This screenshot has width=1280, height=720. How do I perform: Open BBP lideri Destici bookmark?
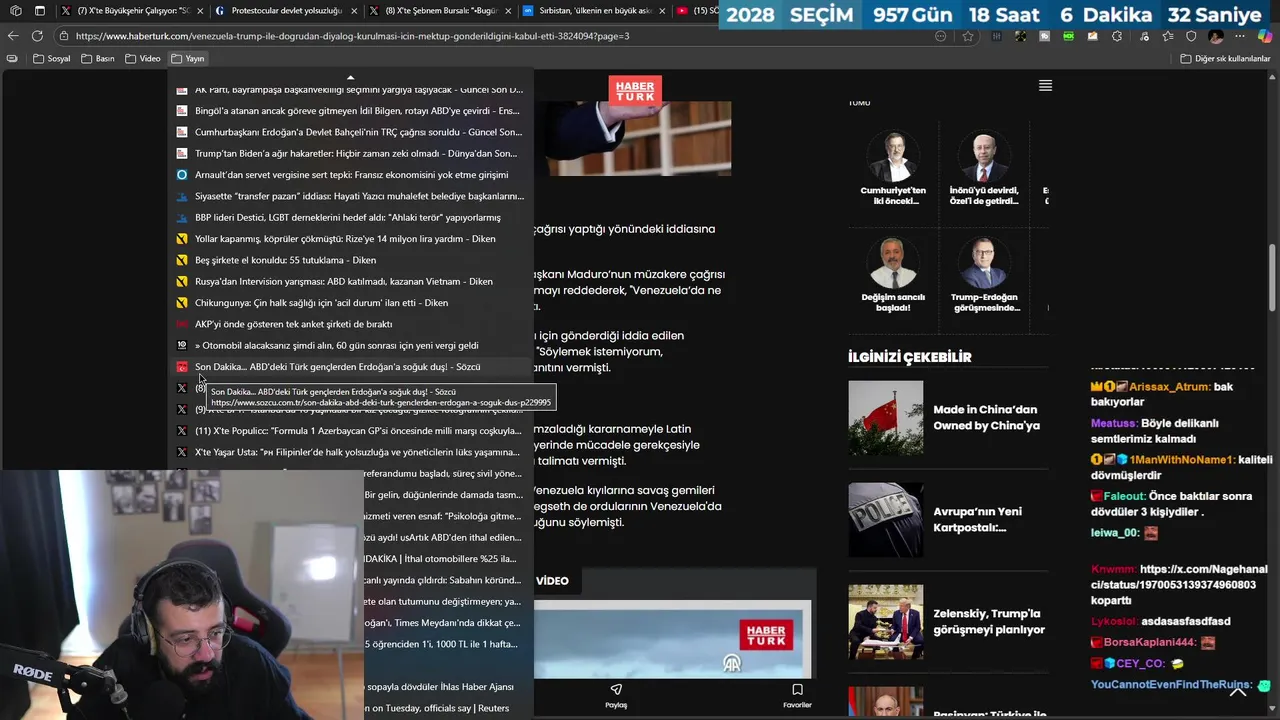pyautogui.click(x=350, y=217)
